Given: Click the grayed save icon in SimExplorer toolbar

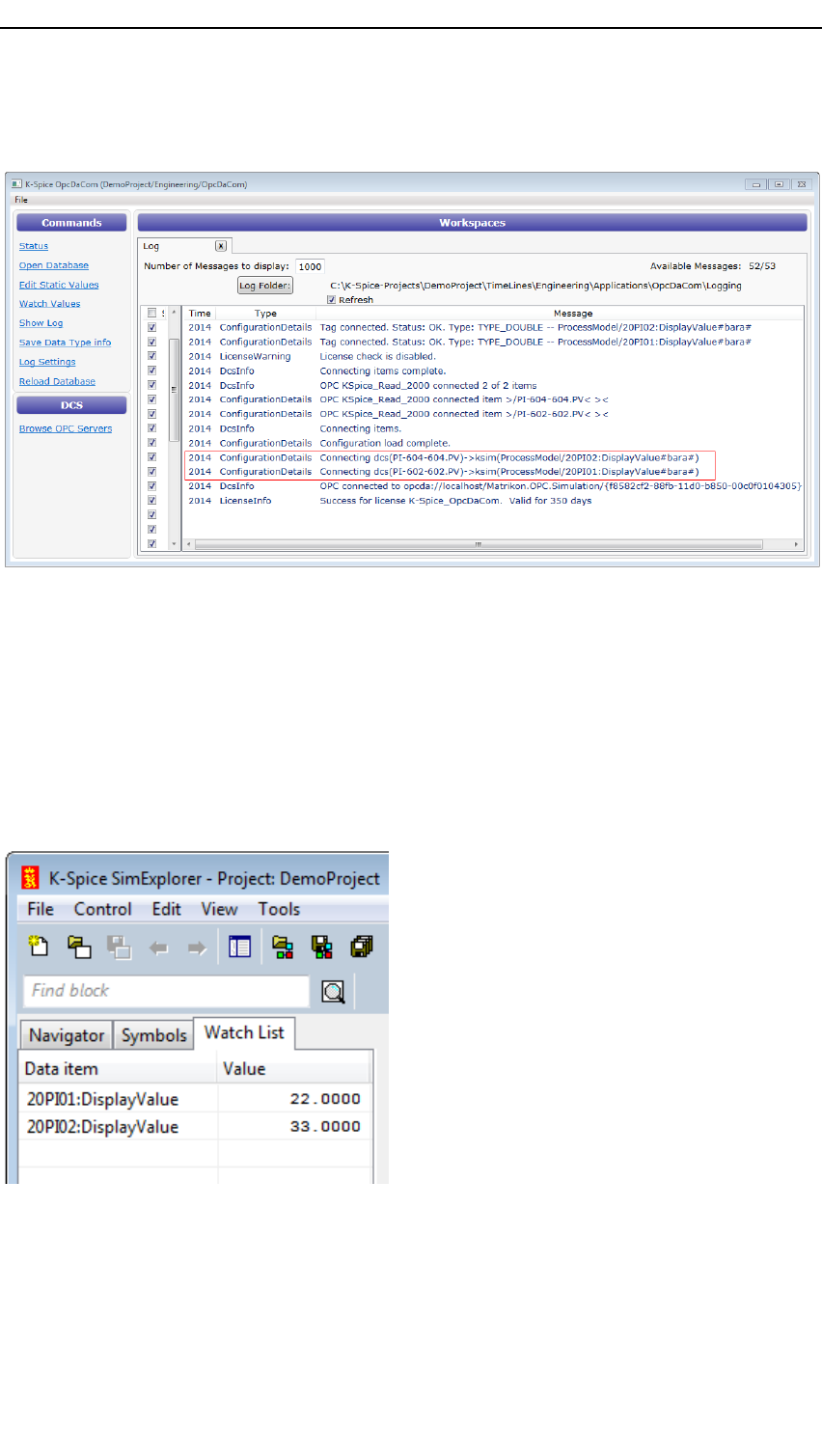Looking at the screenshot, I should click(119, 947).
